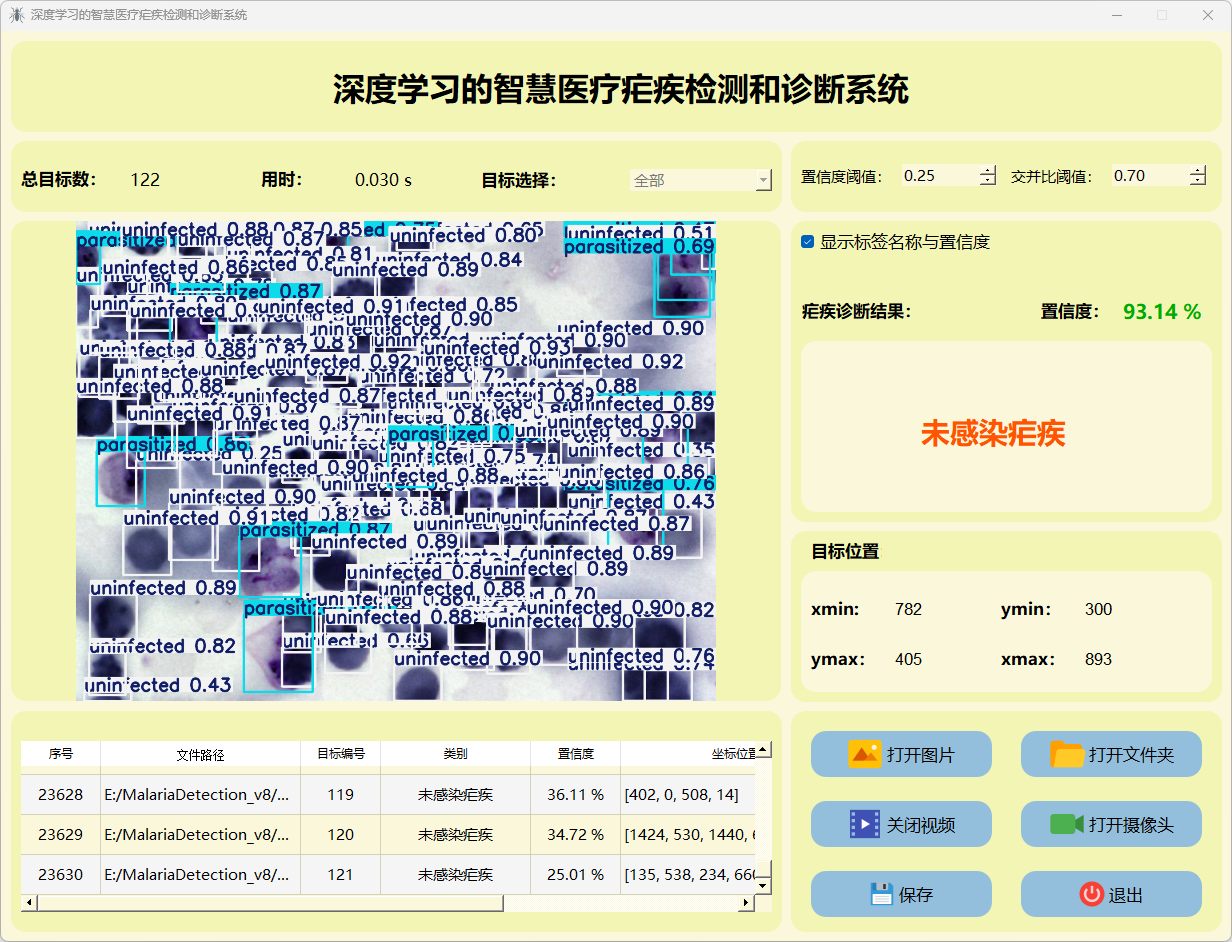The image size is (1232, 942).
Task: Open the 目标选择 dropdown list
Action: pyautogui.click(x=764, y=181)
